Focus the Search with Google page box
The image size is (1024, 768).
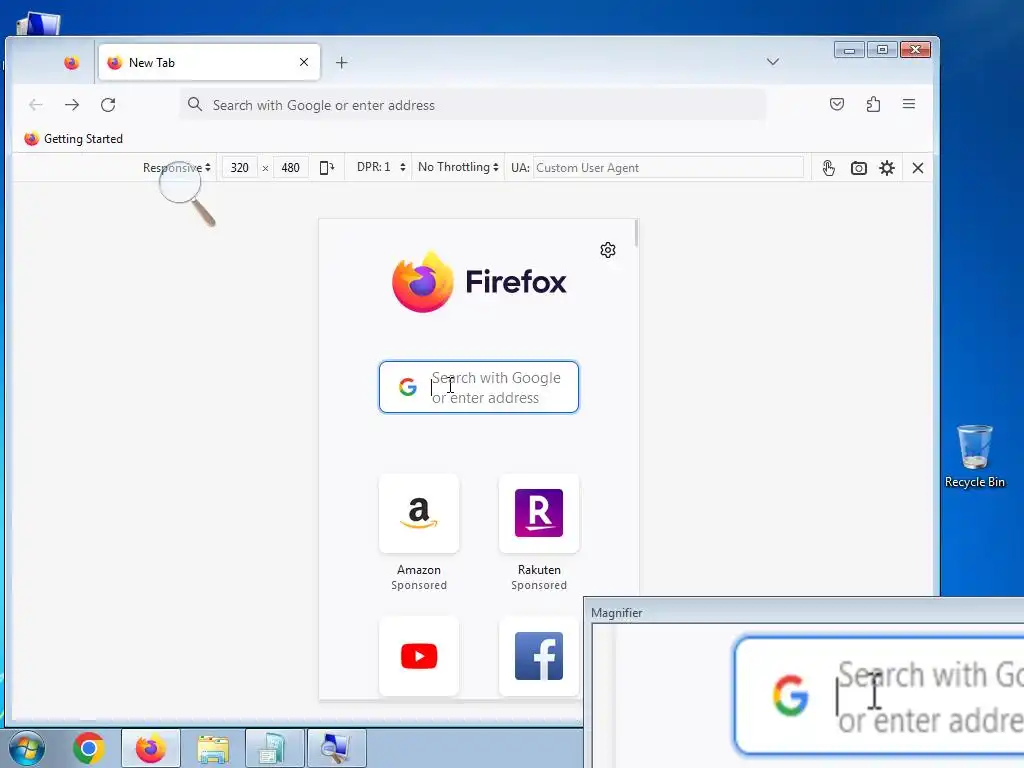479,387
